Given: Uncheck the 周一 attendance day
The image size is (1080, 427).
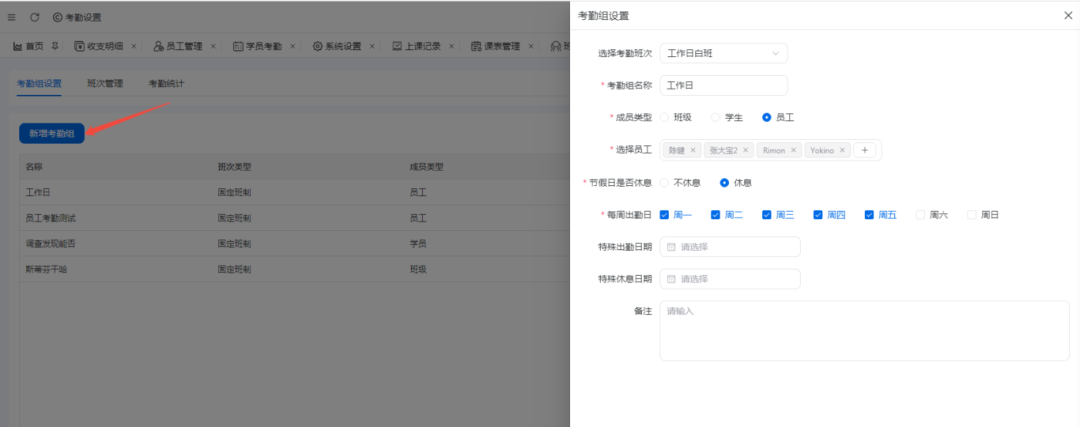Looking at the screenshot, I should (x=665, y=214).
